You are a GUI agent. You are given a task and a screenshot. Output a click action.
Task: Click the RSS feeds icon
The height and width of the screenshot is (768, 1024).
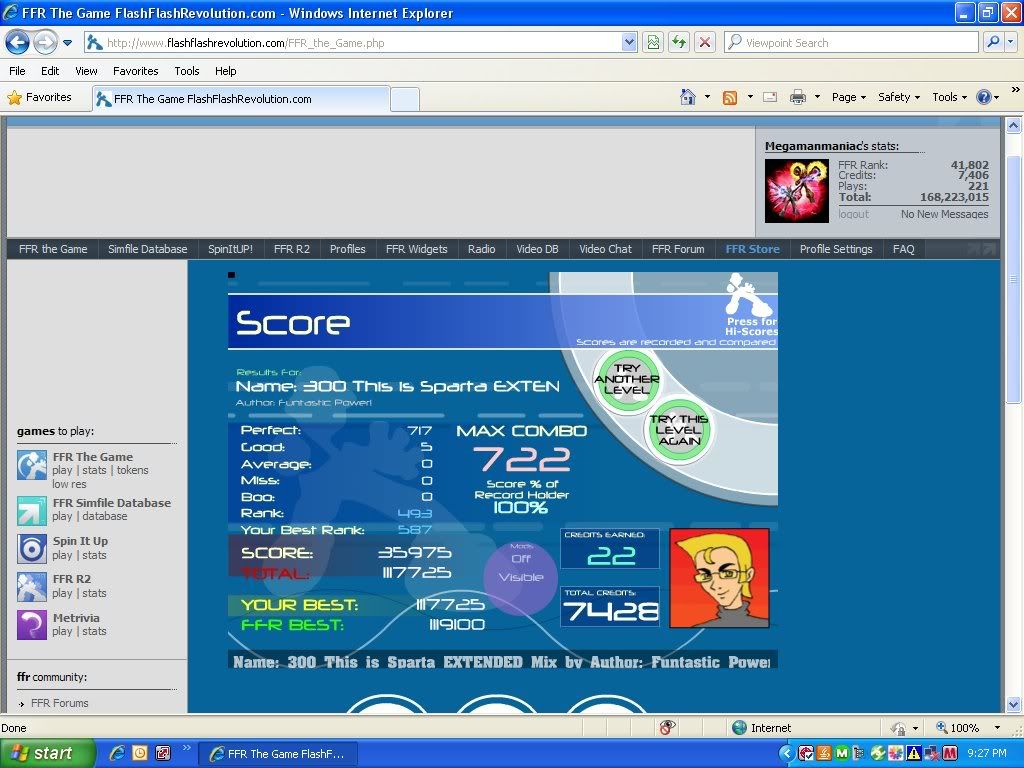(x=730, y=97)
